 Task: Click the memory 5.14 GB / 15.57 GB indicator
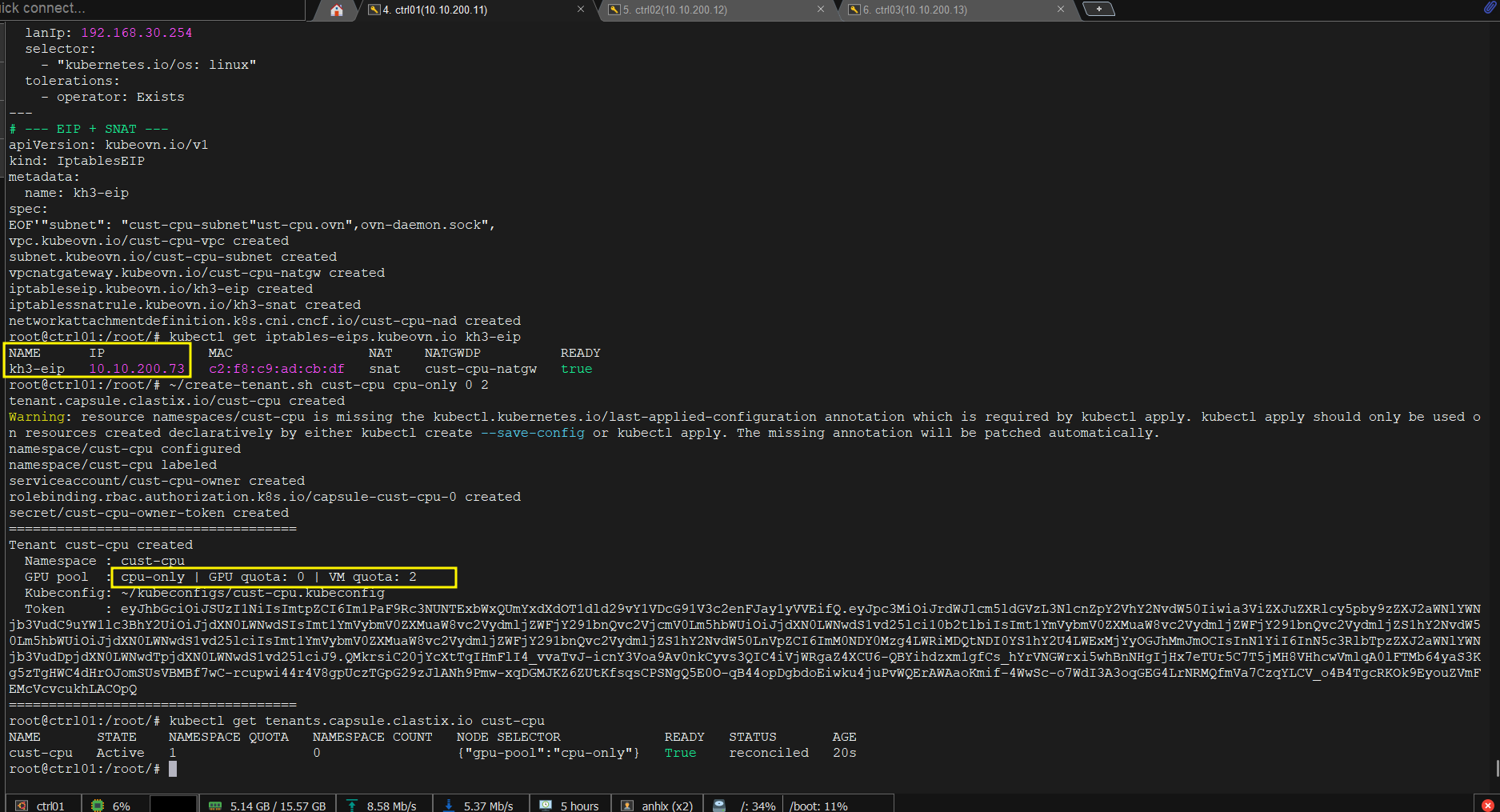pos(268,806)
